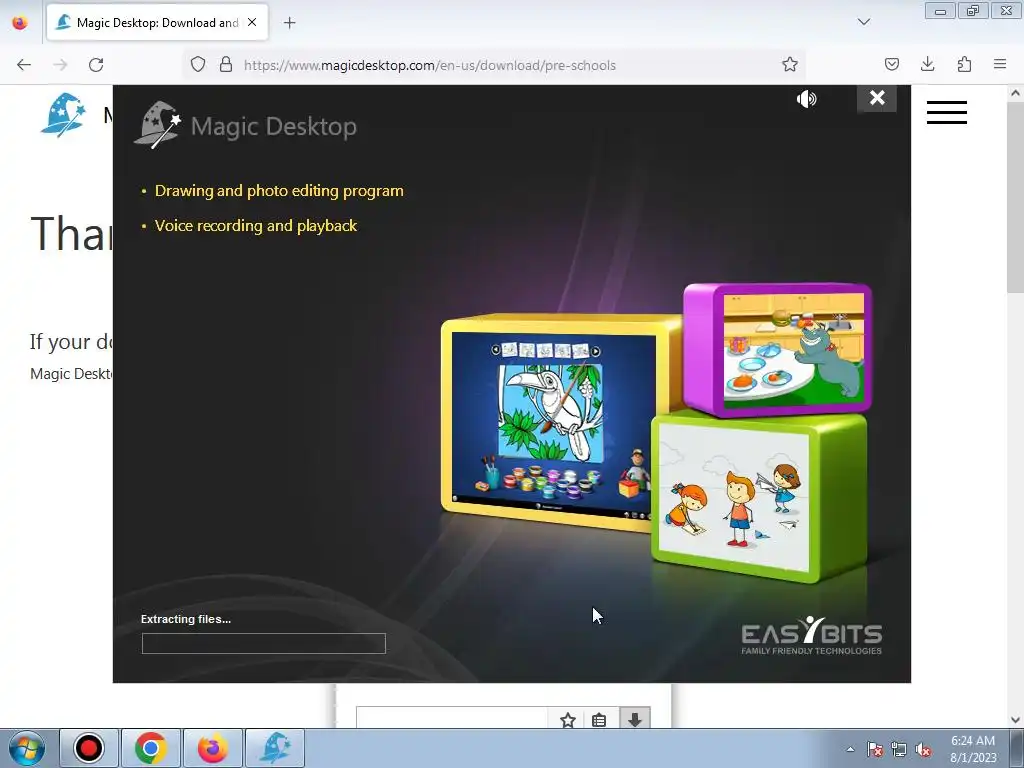Viewport: 1024px width, 768px height.
Task: Click download arrow button in page illustration
Action: 635,718
